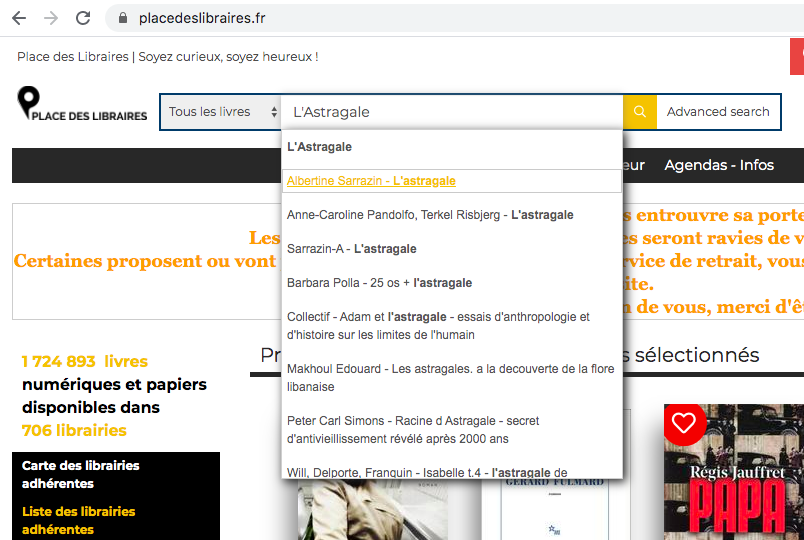Click the address bar URL placedeslibraires.fr
The height and width of the screenshot is (540, 804).
coord(202,18)
